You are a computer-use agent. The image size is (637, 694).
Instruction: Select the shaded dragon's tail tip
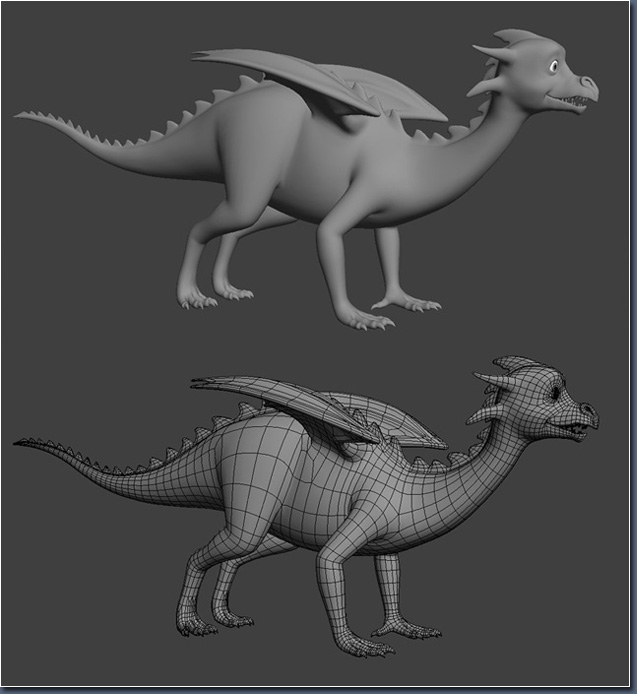pos(20,116)
